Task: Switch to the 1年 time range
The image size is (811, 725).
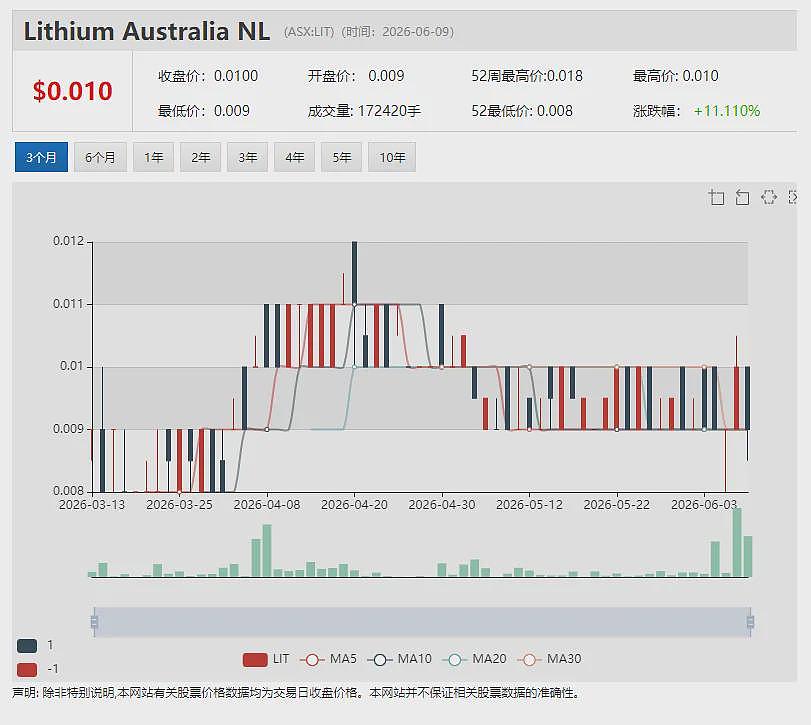Action: (x=154, y=157)
